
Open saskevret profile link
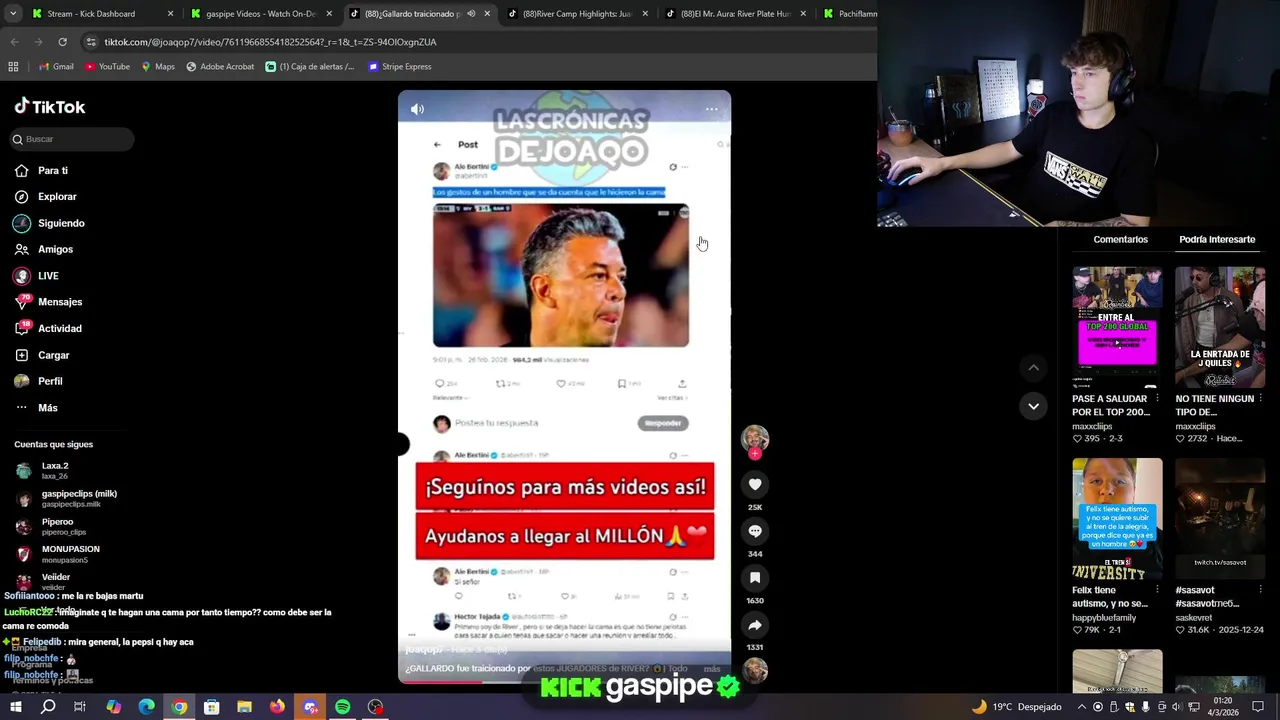tap(1193, 618)
